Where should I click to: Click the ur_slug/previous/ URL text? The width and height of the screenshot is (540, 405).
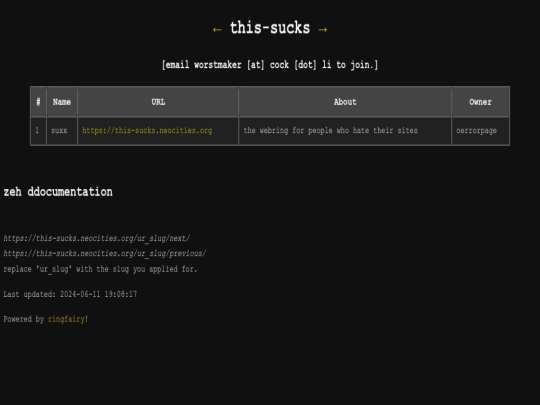105,253
